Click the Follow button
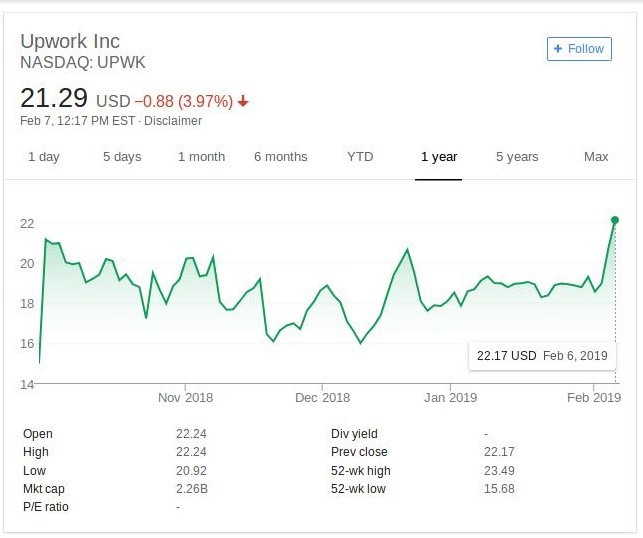Screen dimensions: 643x538 578,48
